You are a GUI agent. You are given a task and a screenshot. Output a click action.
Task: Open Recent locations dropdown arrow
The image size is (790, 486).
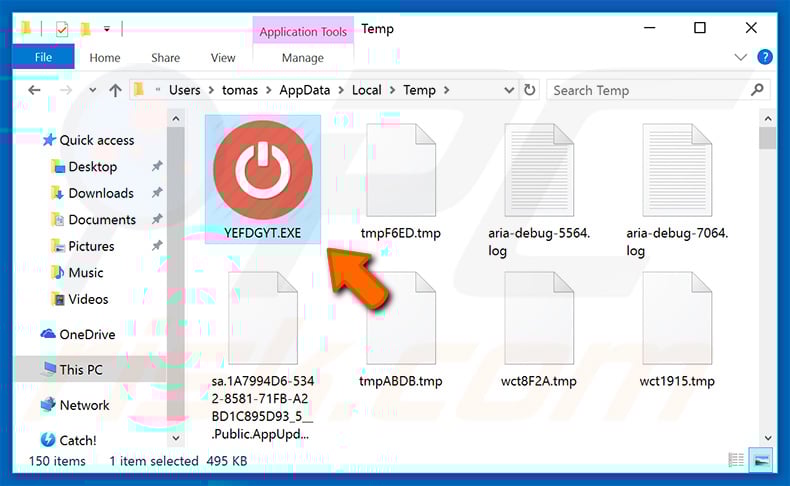[x=93, y=90]
